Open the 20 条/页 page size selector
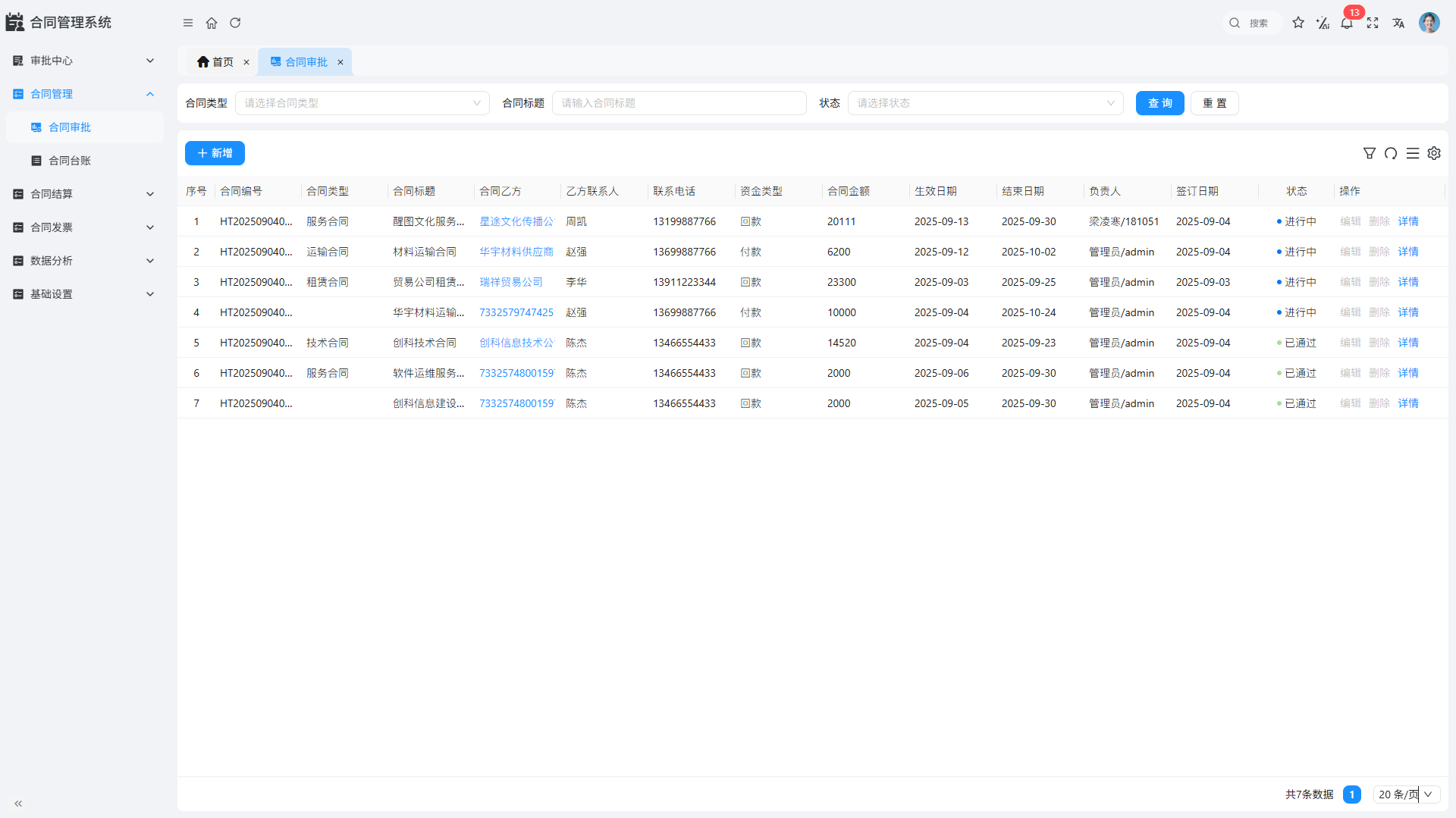1456x818 pixels. coord(1406,794)
